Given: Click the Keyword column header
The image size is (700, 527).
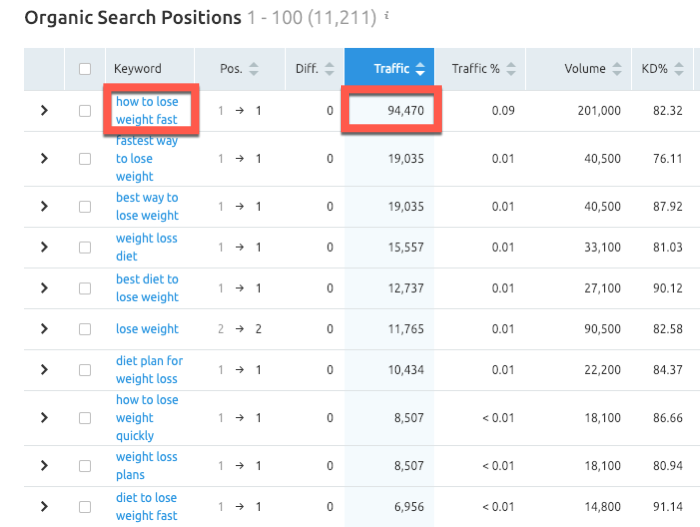Looking at the screenshot, I should 138,69.
